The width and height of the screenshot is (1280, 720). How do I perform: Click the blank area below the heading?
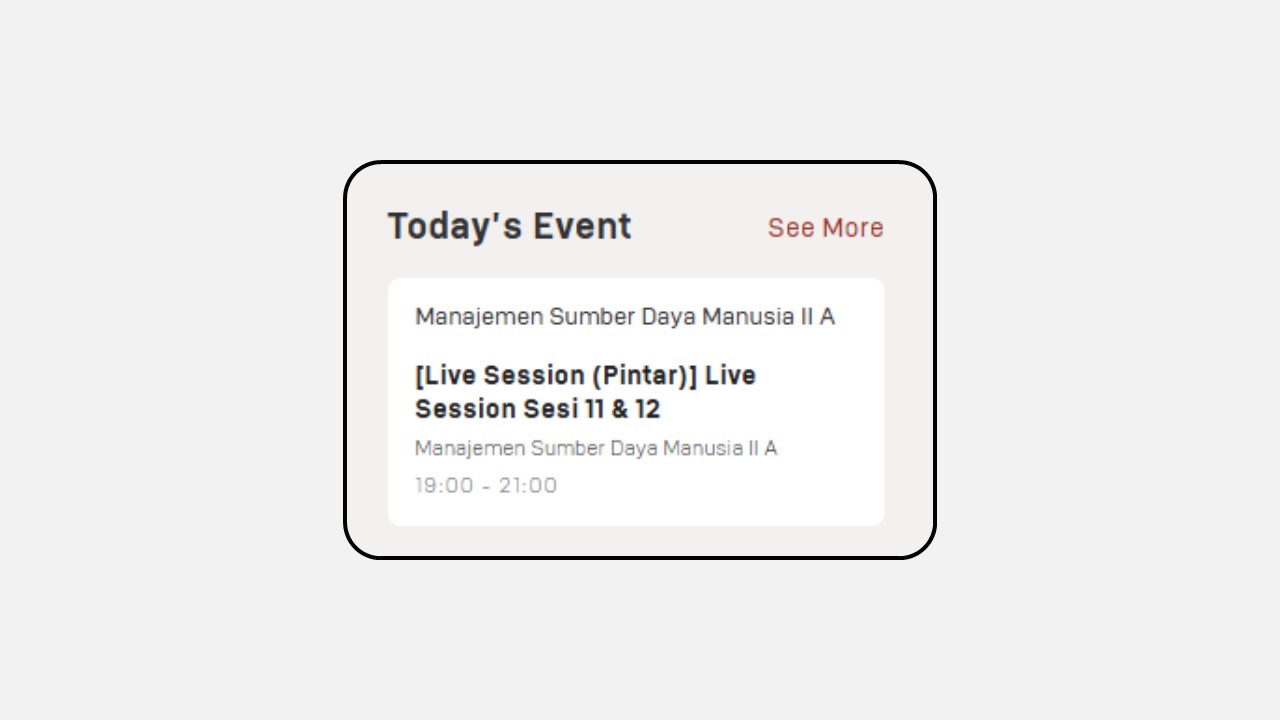tap(636, 262)
